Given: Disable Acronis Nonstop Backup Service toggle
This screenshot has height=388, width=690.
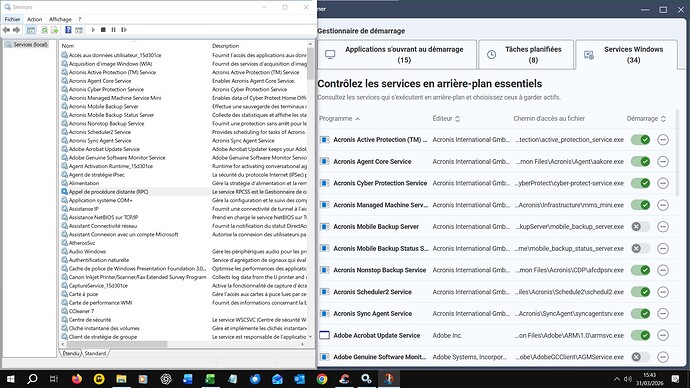Looking at the screenshot, I should 640,270.
